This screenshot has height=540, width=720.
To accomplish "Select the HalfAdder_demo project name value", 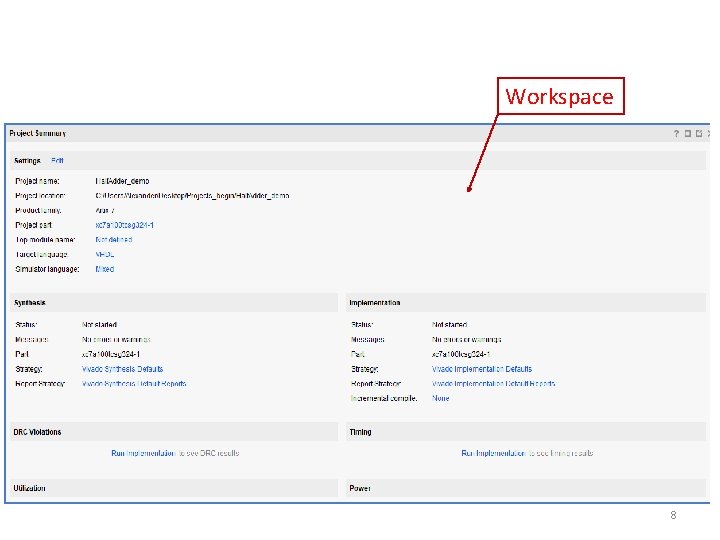I will pyautogui.click(x=122, y=181).
